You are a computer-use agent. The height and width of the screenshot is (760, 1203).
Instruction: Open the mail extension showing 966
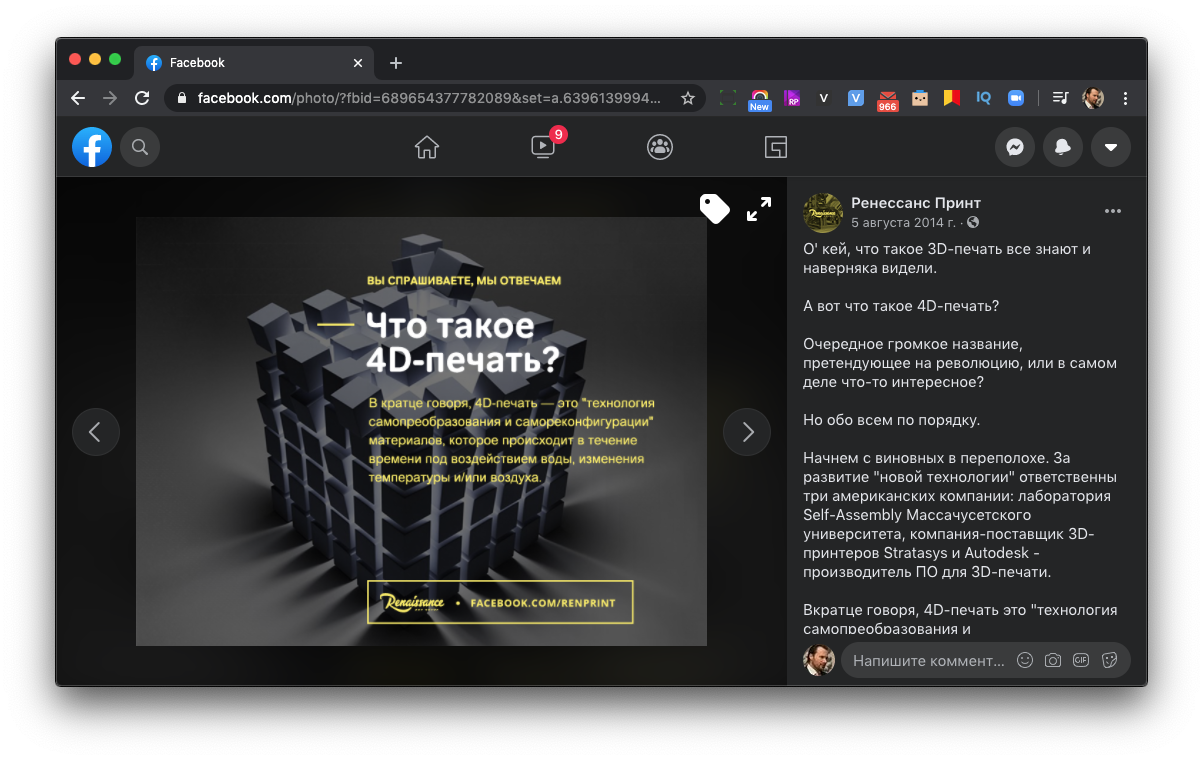point(888,99)
